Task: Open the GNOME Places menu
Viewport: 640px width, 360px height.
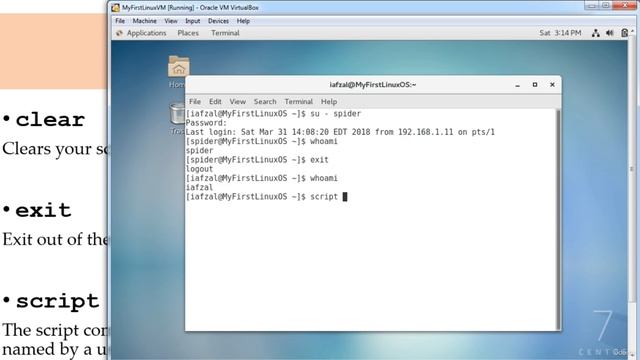Action: (188, 33)
